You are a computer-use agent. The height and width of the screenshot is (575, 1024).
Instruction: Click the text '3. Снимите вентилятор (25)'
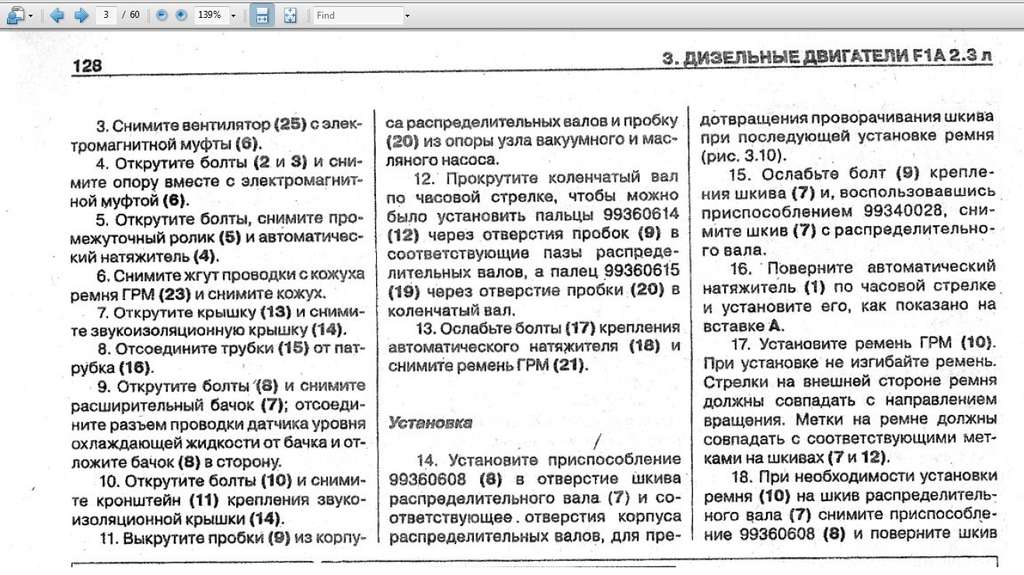(x=201, y=124)
